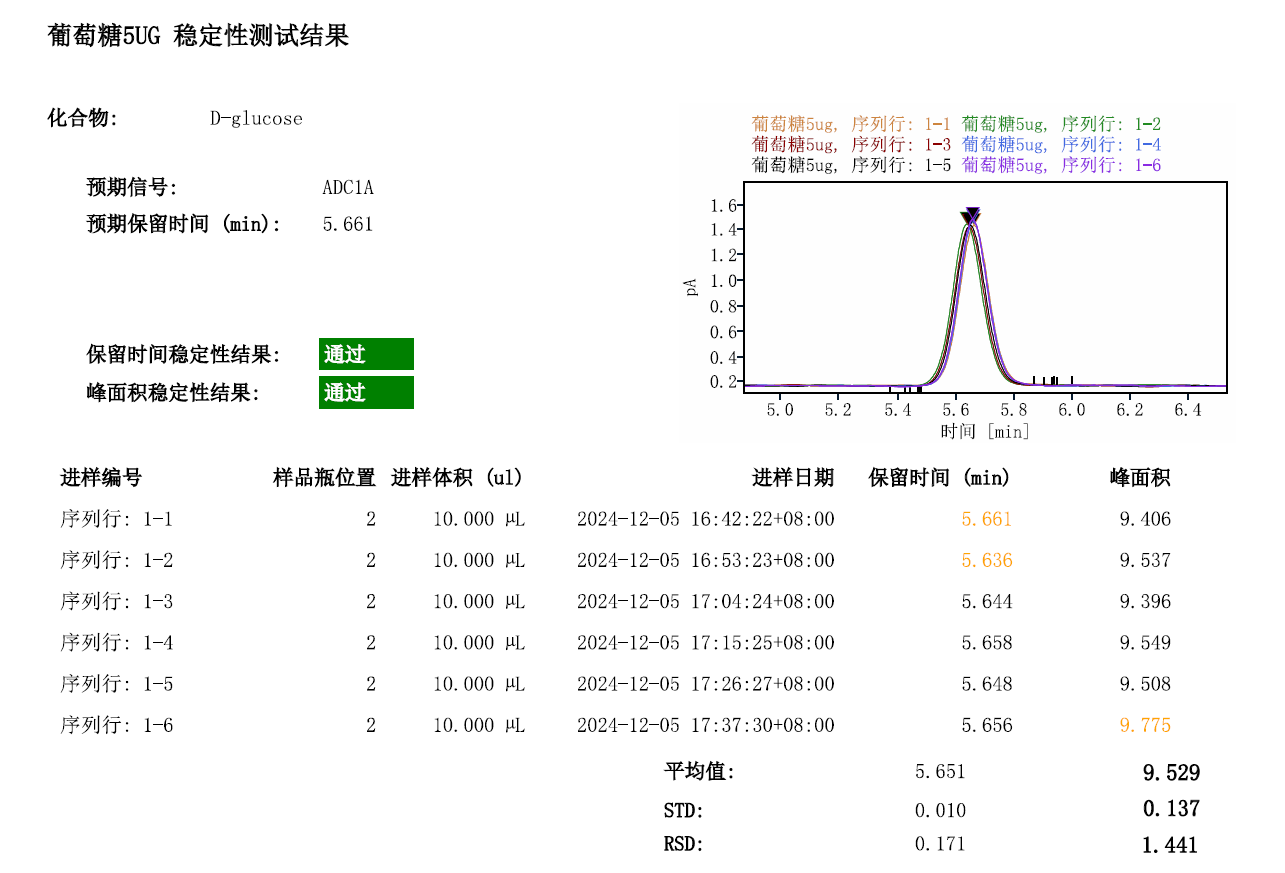This screenshot has width=1285, height=873.
Task: Click the 进样体积 (ul) column header
Action: pyautogui.click(x=457, y=478)
